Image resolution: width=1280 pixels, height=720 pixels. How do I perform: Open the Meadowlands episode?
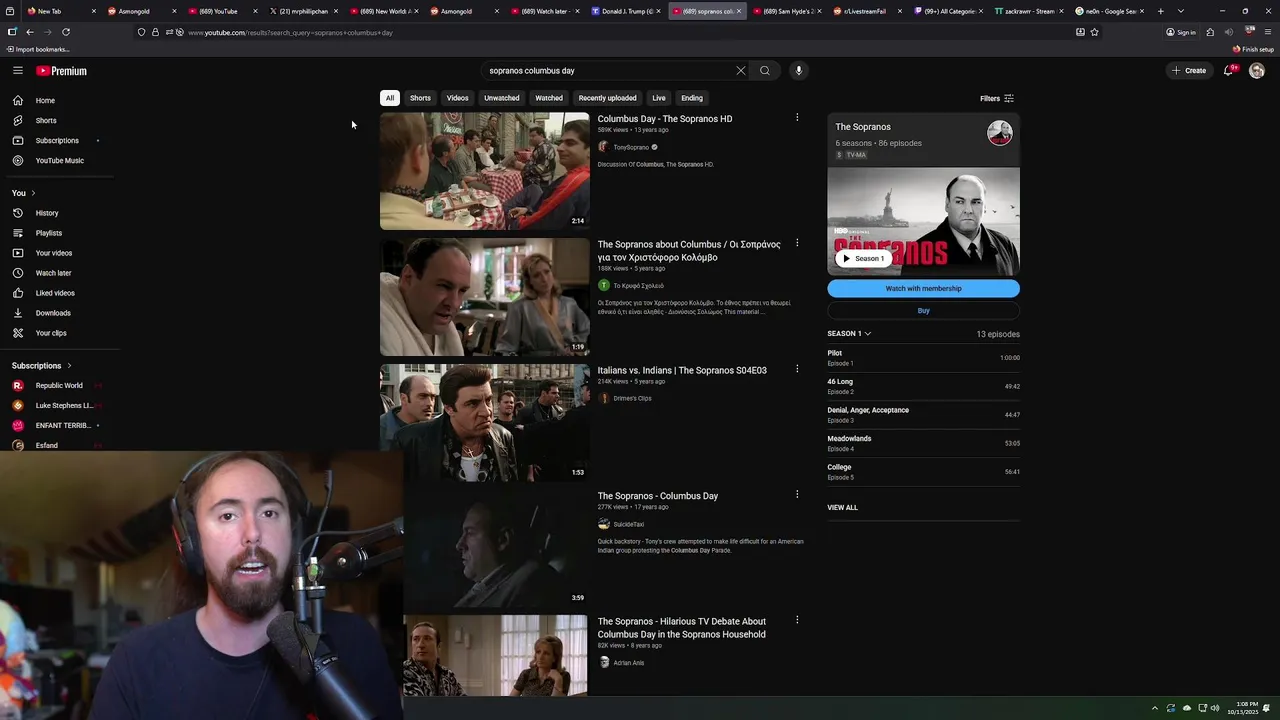[x=923, y=443]
